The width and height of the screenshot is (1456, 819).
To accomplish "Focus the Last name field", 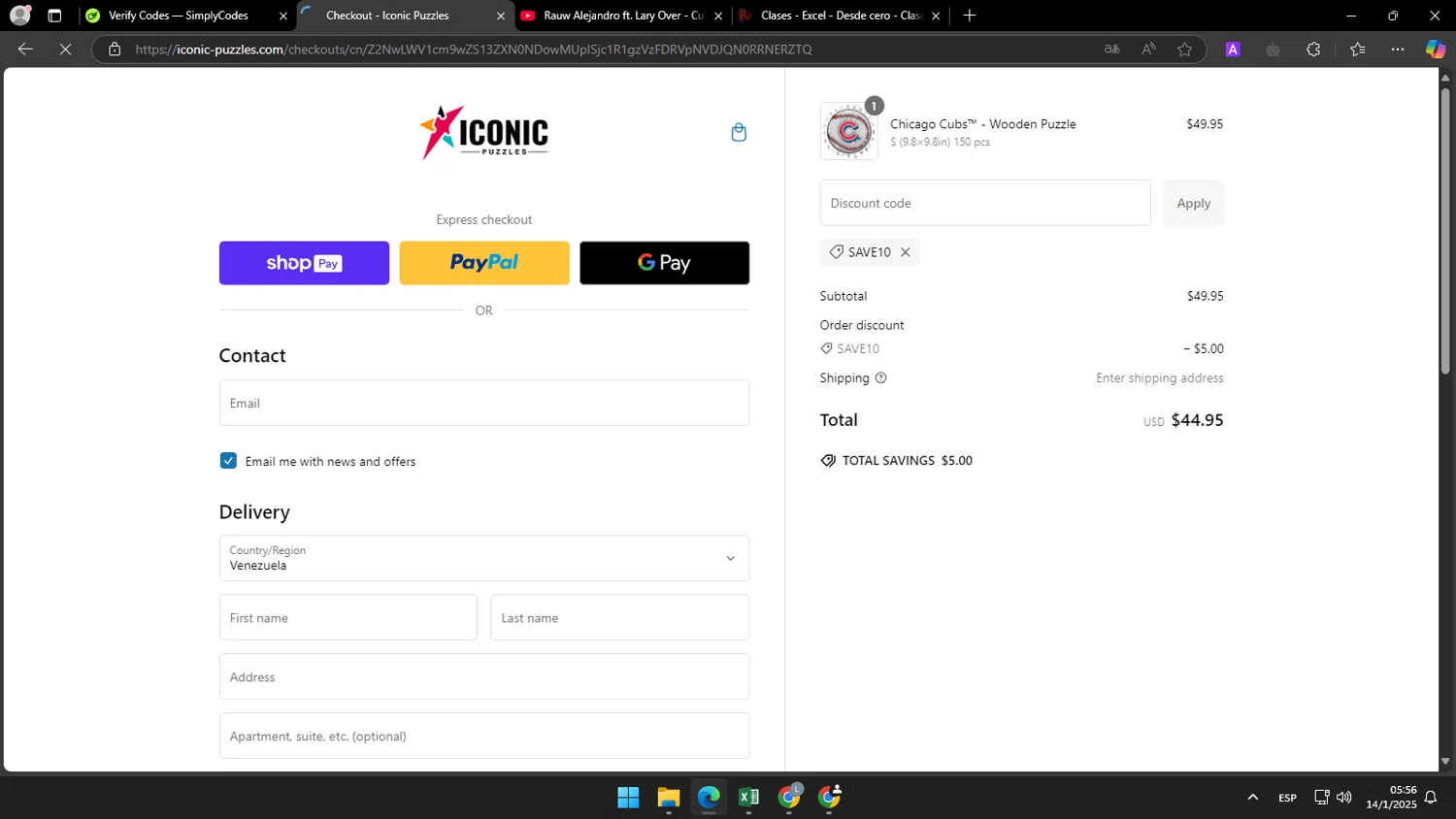I will [x=619, y=617].
